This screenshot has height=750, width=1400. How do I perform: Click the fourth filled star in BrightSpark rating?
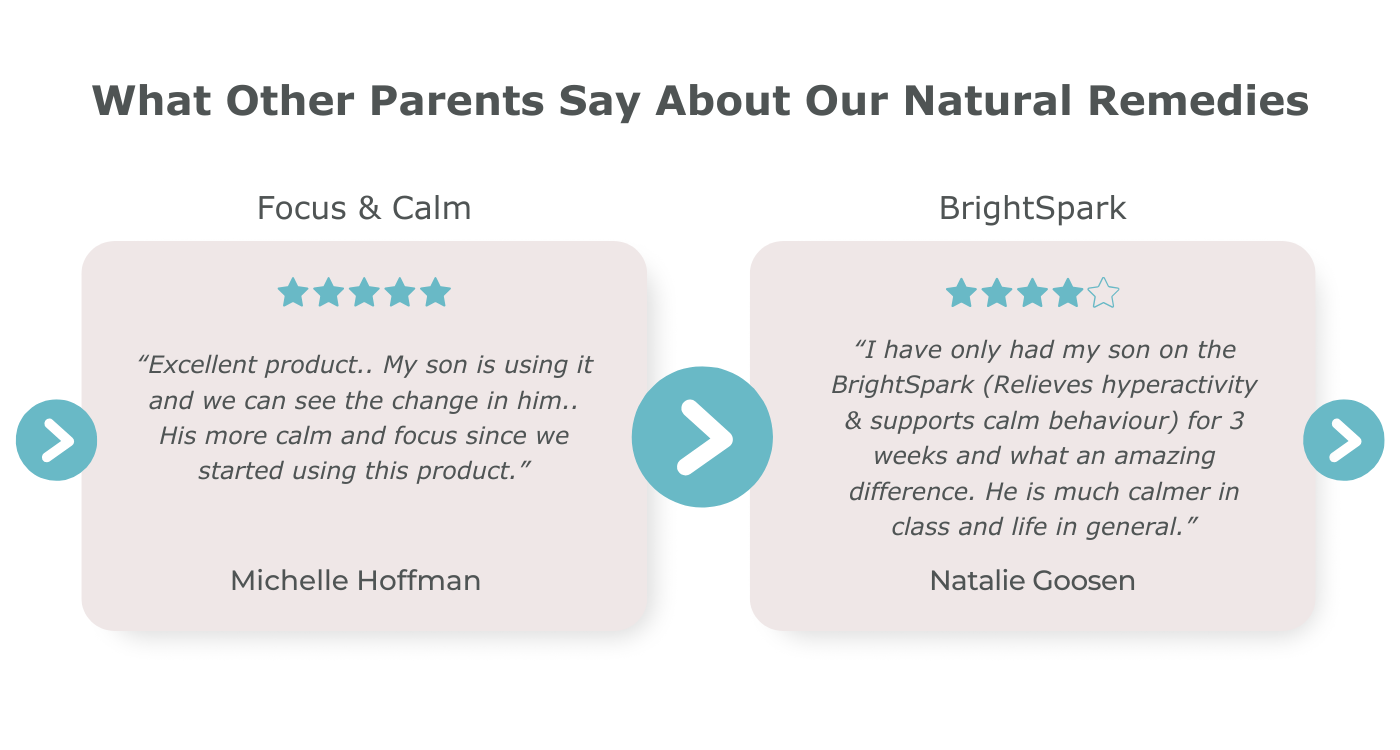[1068, 293]
